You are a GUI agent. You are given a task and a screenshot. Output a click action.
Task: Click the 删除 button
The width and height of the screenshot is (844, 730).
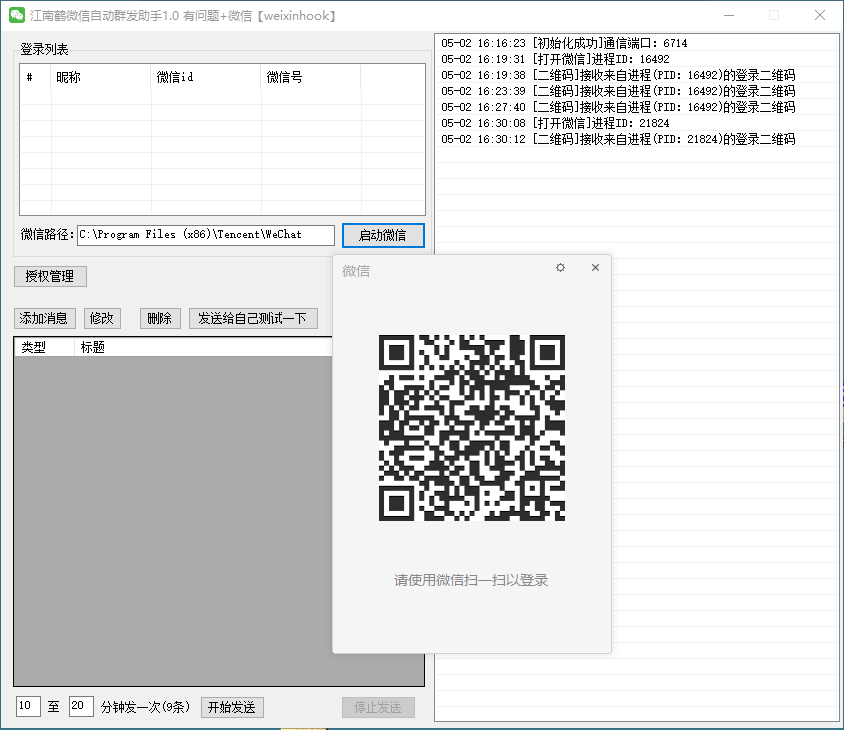pos(160,318)
